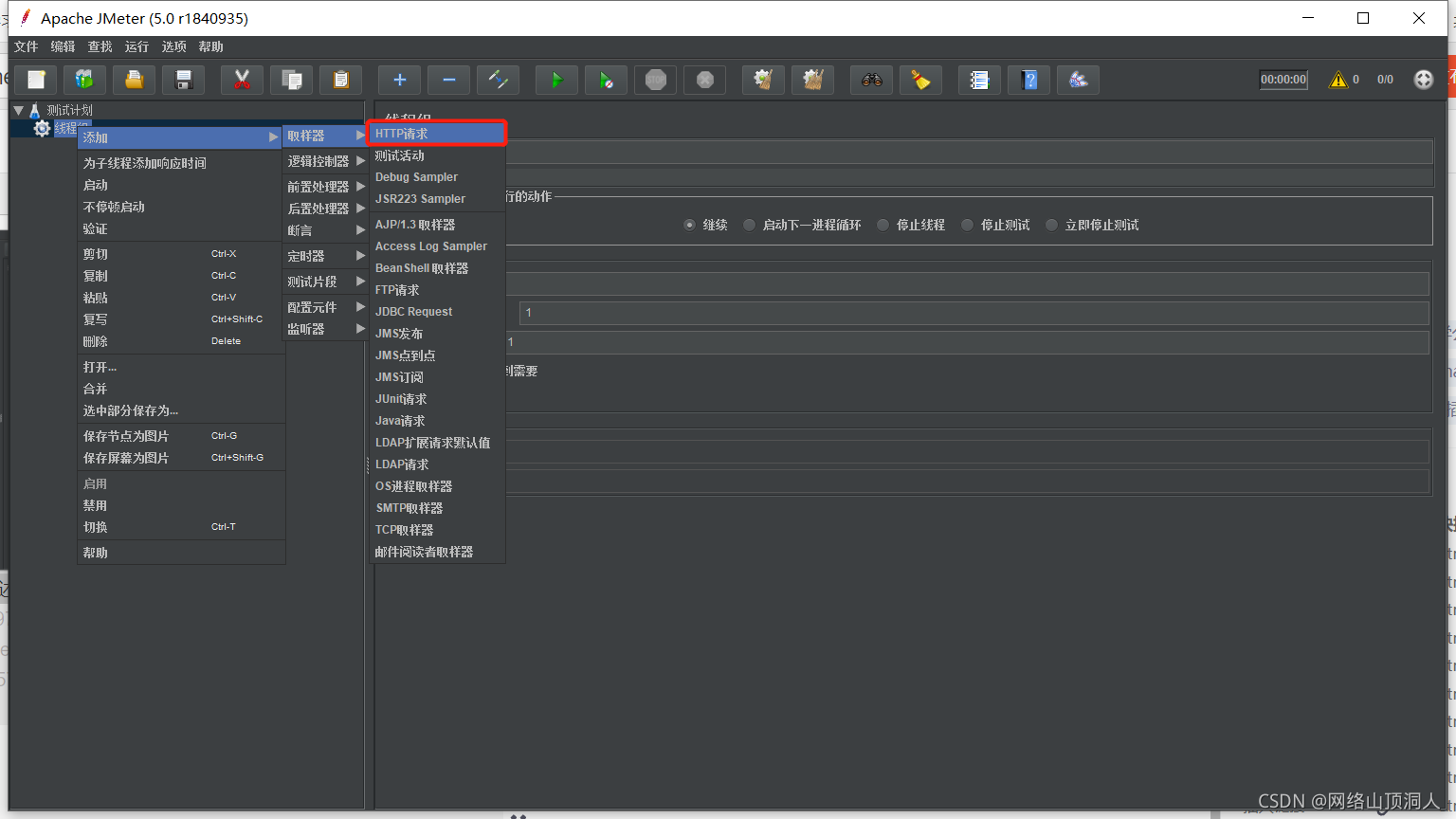This screenshot has height=819, width=1456.
Task: Click the Open file folder icon
Action: [135, 81]
